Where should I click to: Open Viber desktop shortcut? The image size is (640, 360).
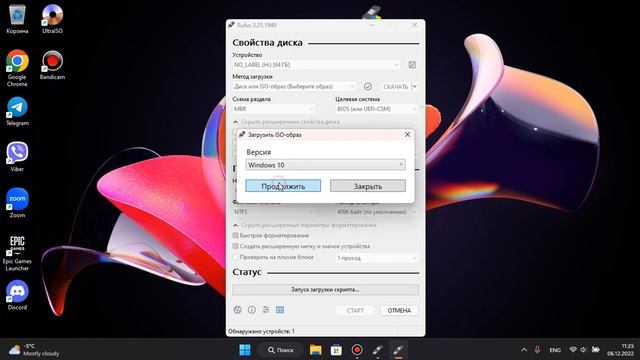click(x=17, y=157)
